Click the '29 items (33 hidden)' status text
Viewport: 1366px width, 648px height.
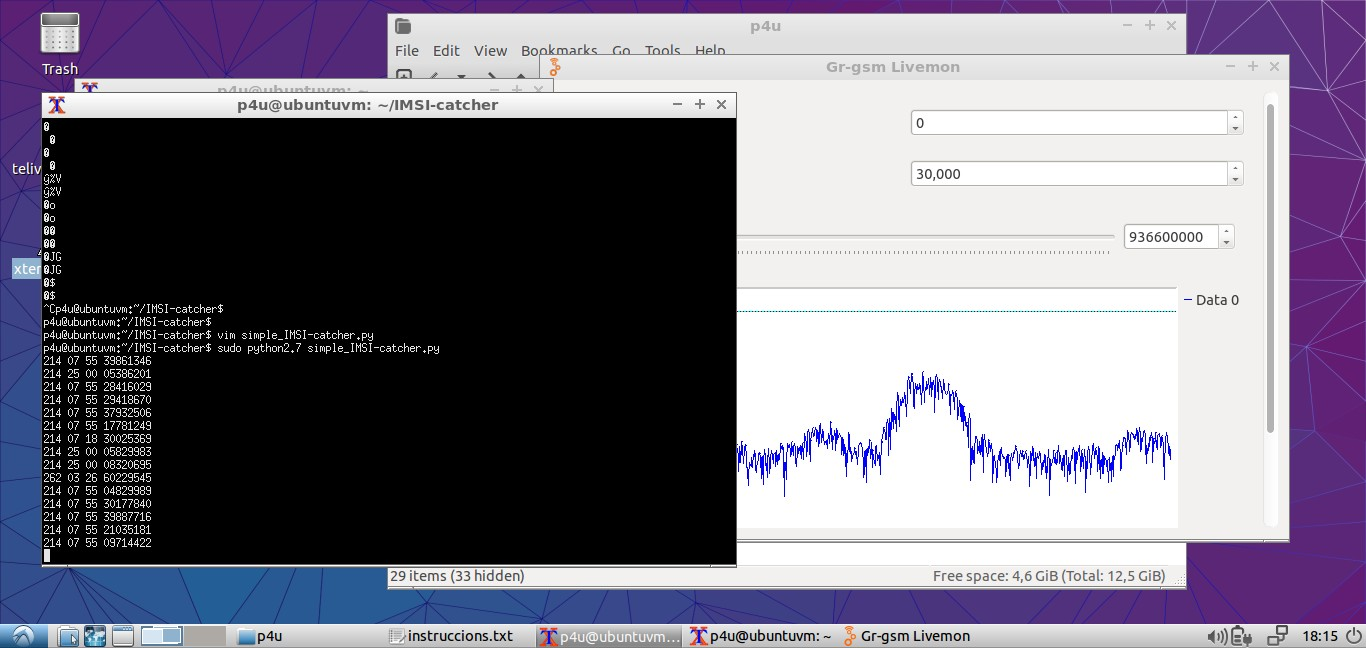pos(457,576)
